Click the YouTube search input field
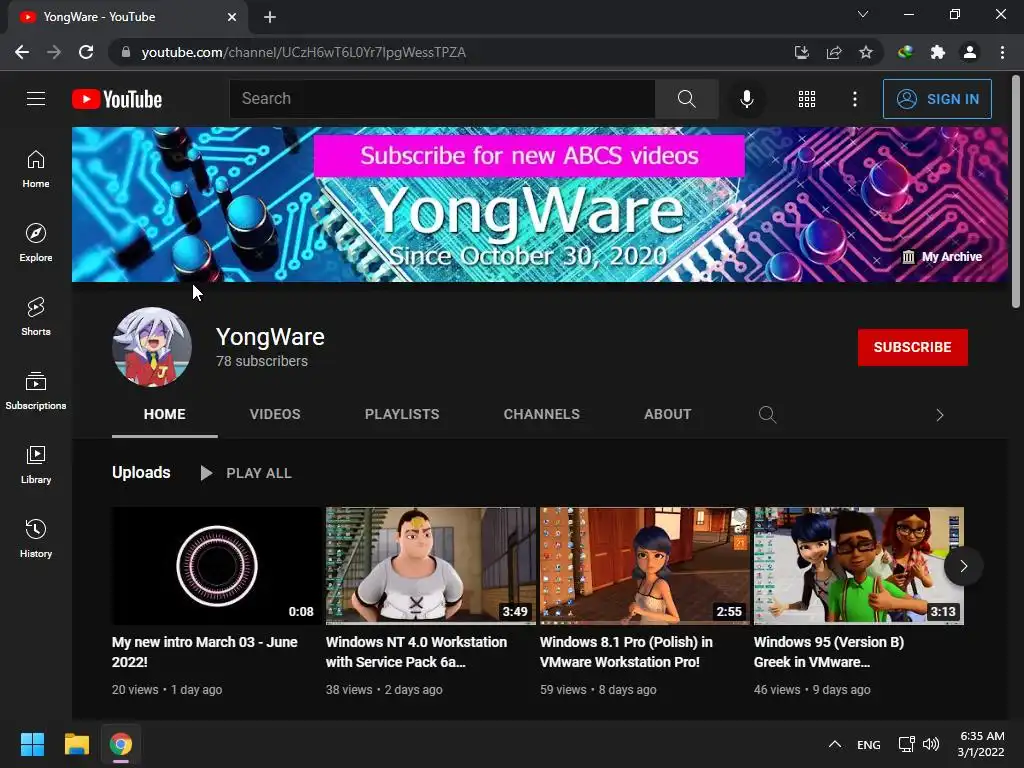Screen dimensions: 1024x768 point(442,99)
